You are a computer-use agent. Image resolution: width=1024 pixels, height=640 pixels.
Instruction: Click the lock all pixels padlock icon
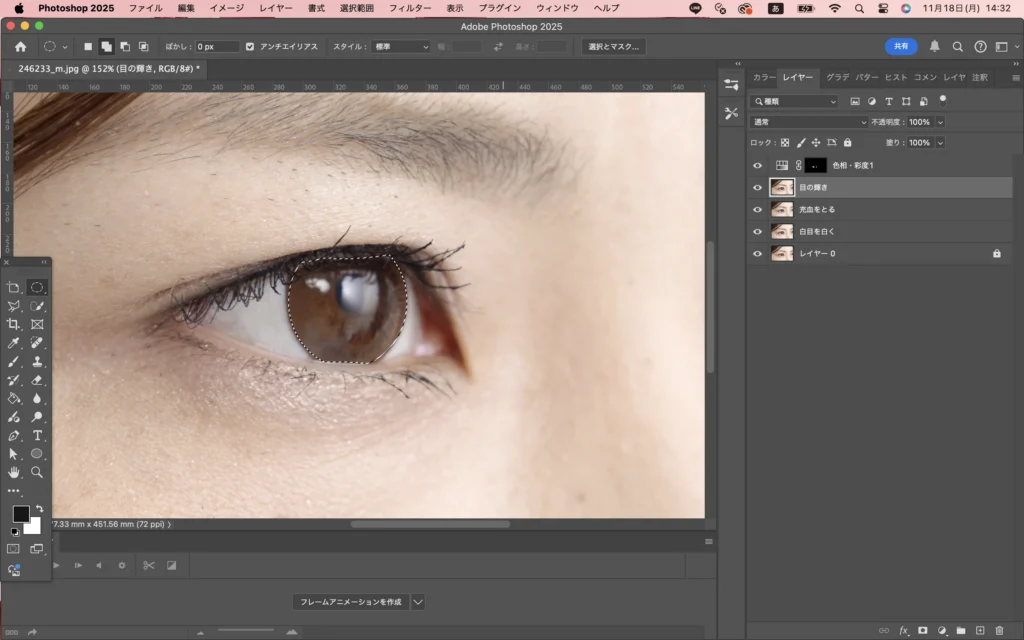point(847,143)
